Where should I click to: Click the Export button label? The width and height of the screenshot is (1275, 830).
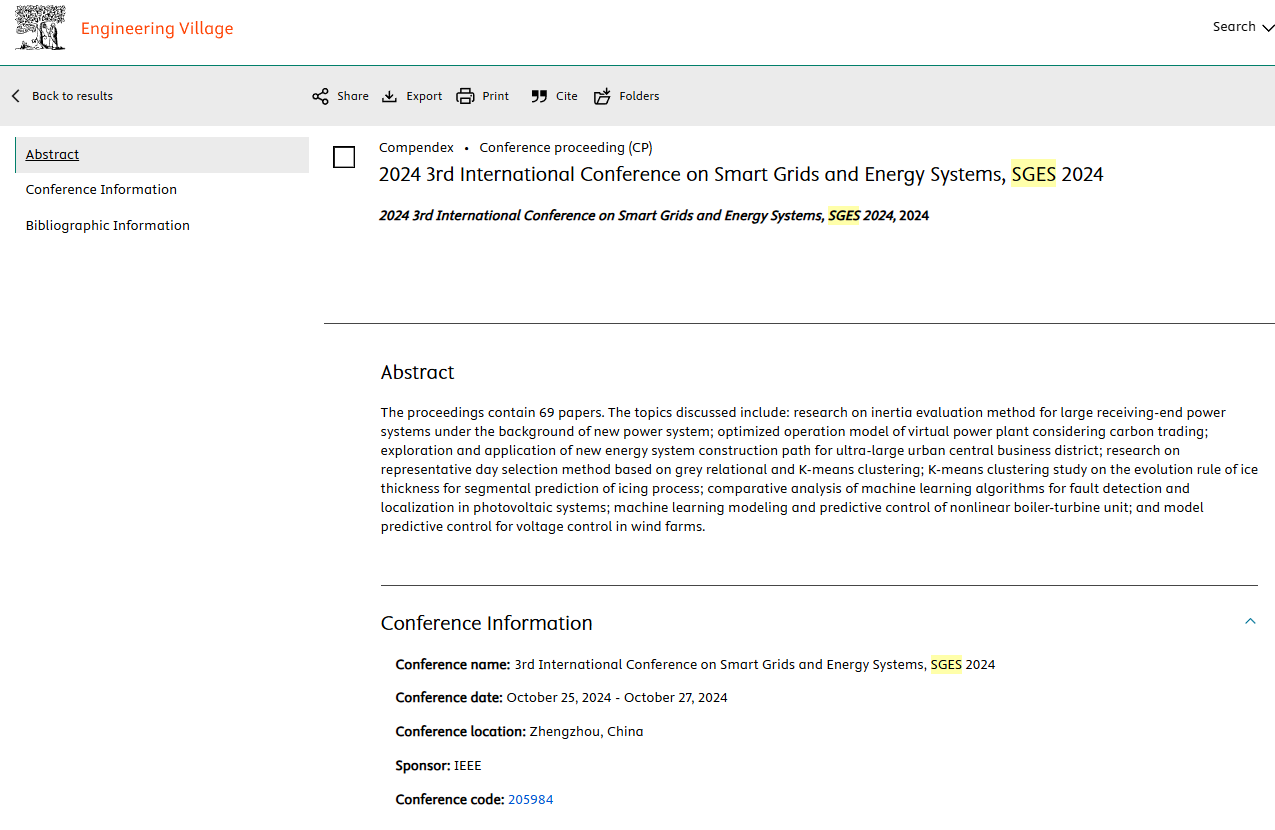(424, 96)
